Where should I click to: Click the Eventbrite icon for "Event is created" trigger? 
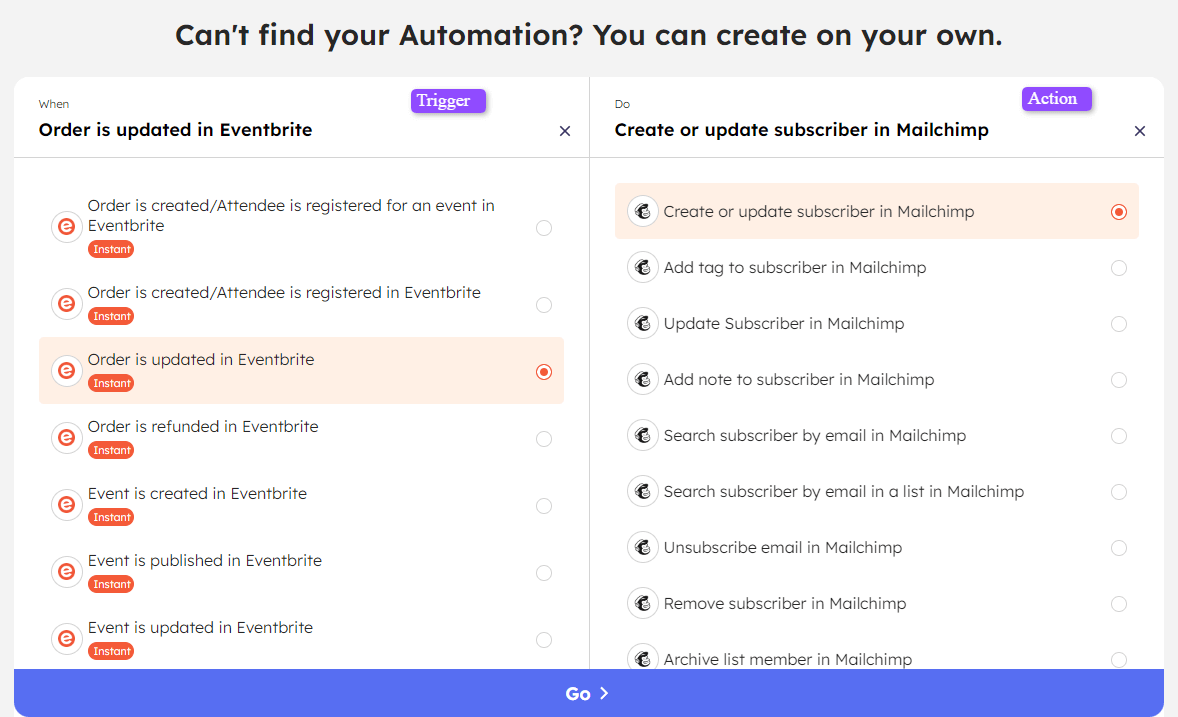tap(66, 504)
